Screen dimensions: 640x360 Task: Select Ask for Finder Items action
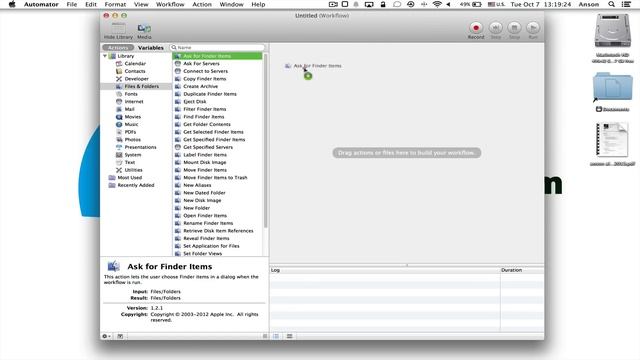(x=218, y=56)
